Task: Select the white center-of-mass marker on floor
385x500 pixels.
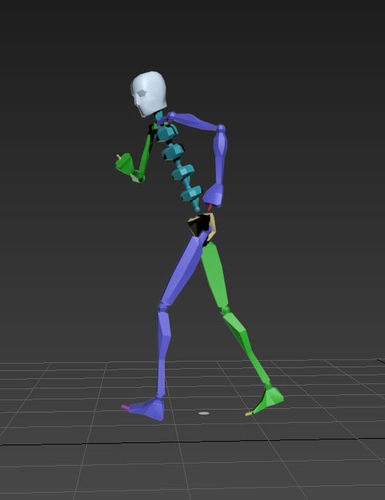Action: point(204,413)
